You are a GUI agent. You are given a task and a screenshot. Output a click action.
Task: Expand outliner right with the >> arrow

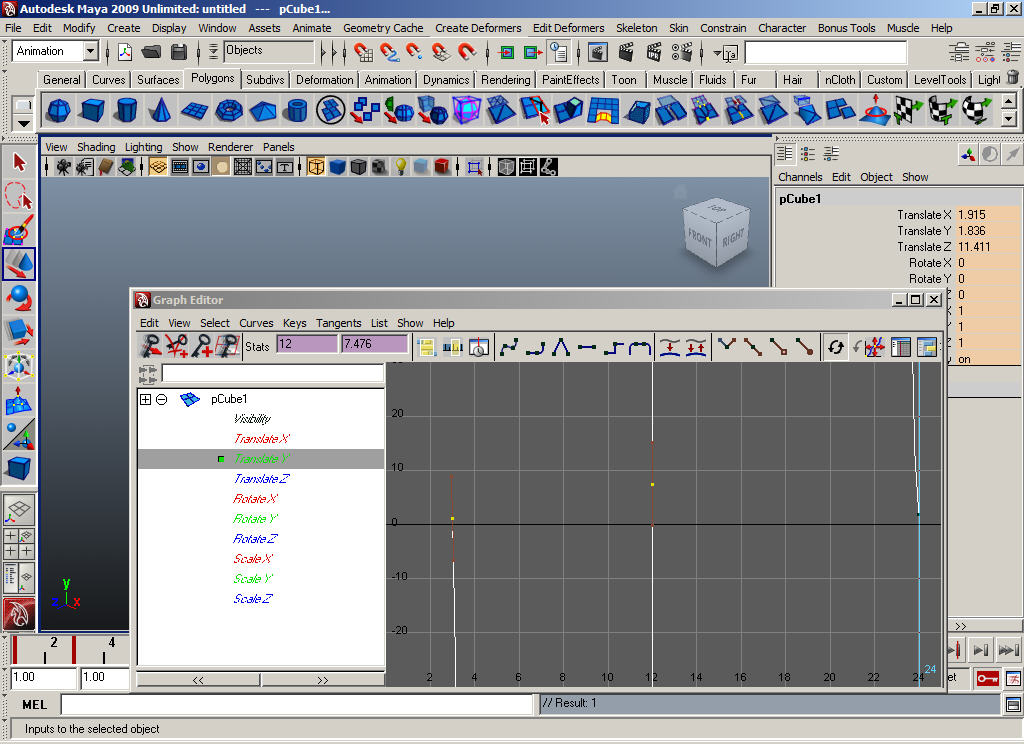(323, 680)
